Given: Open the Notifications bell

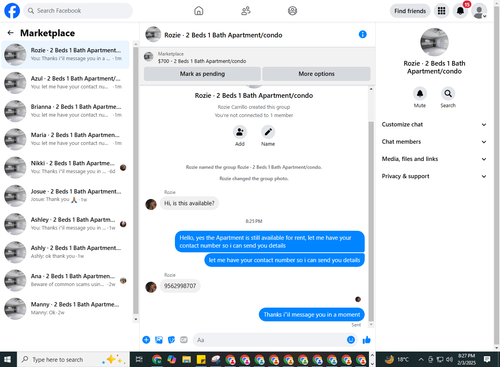Looking at the screenshot, I should coord(460,11).
